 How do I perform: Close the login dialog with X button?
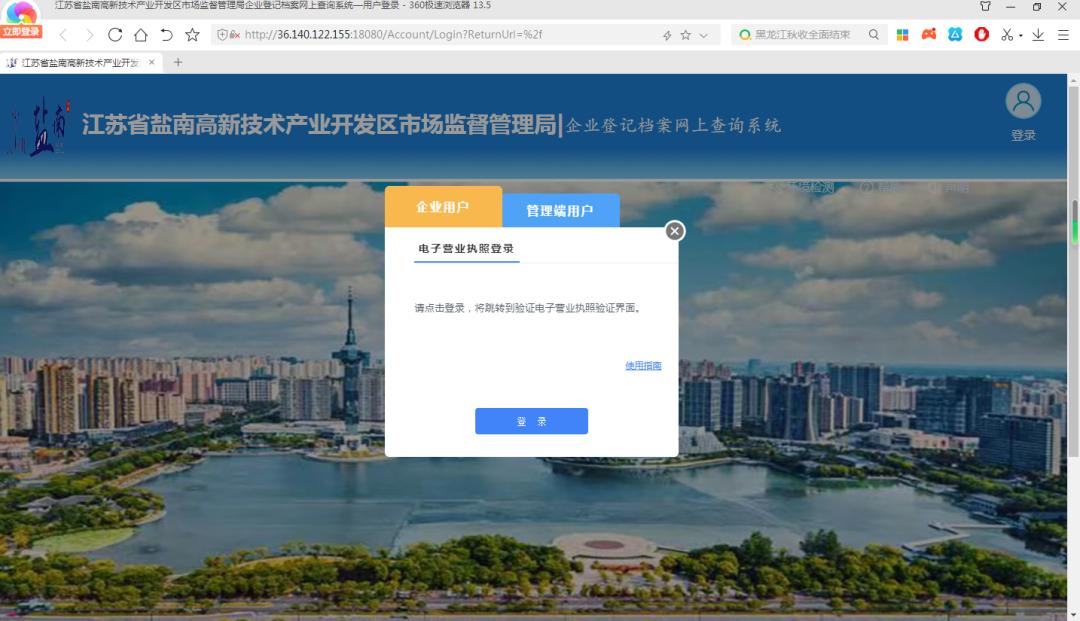pyautogui.click(x=675, y=231)
